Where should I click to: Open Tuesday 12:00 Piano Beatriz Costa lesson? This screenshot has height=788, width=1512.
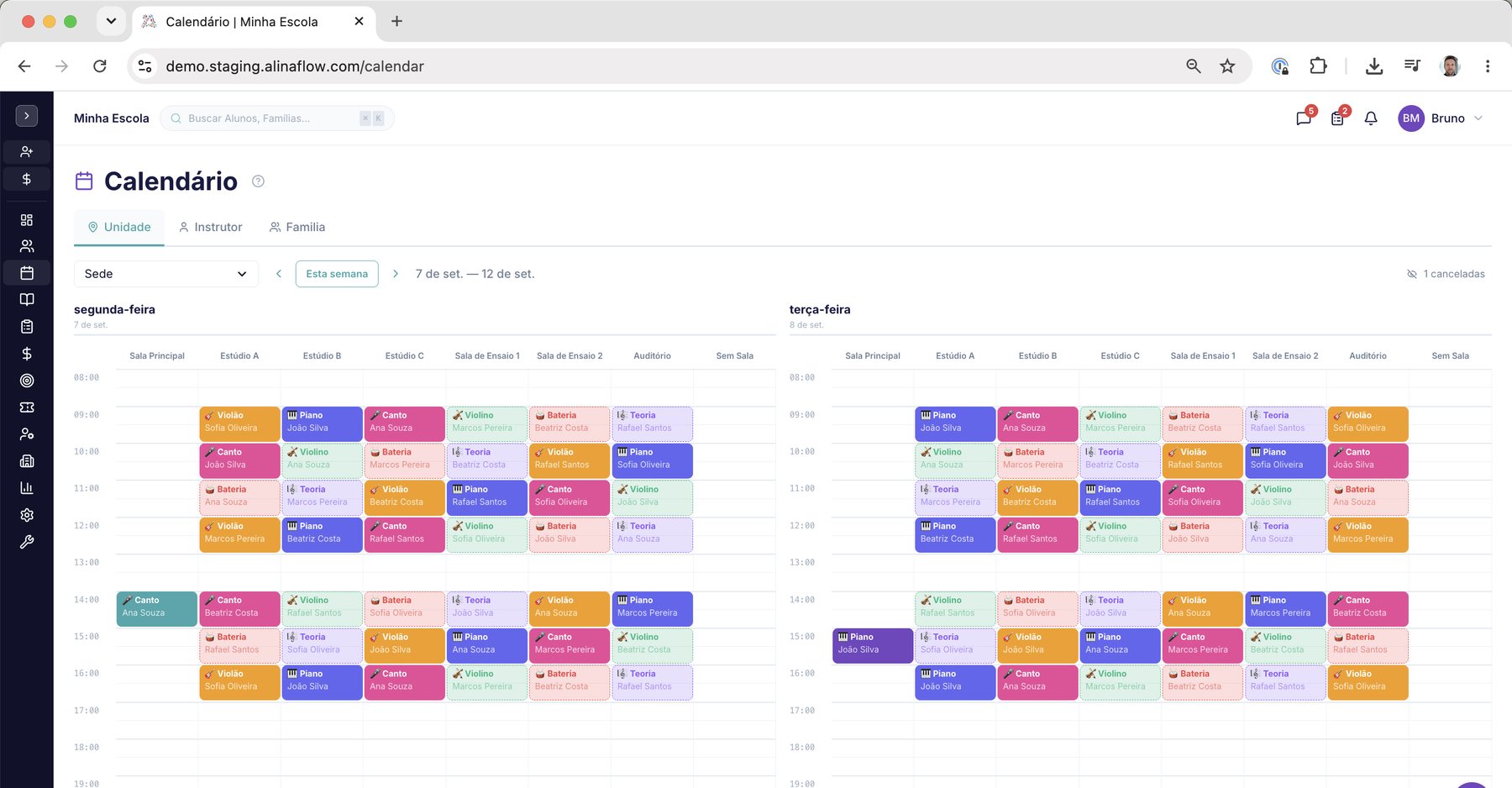coord(955,535)
